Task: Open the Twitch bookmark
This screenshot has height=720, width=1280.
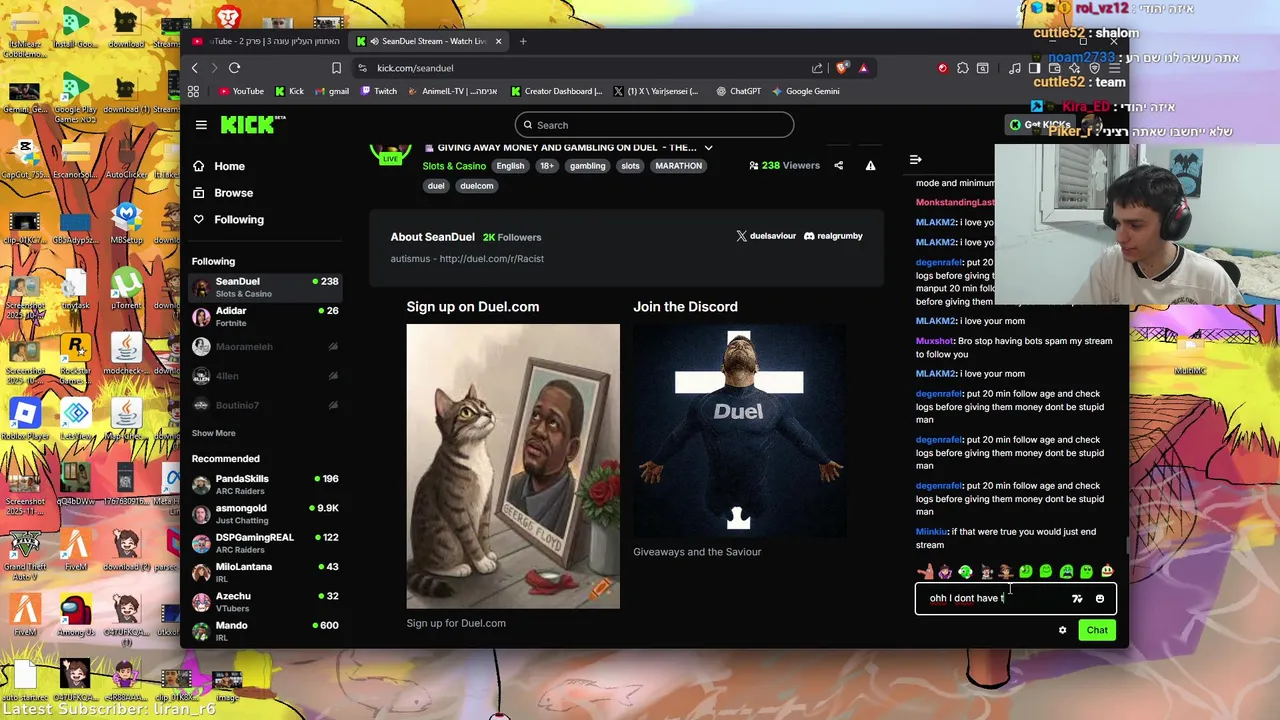Action: coord(378,91)
